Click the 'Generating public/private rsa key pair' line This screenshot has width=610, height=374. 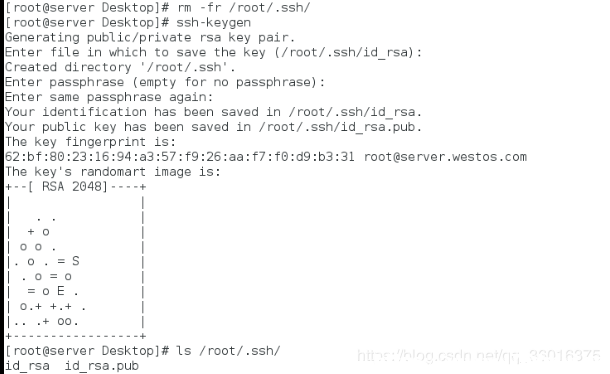click(150, 37)
